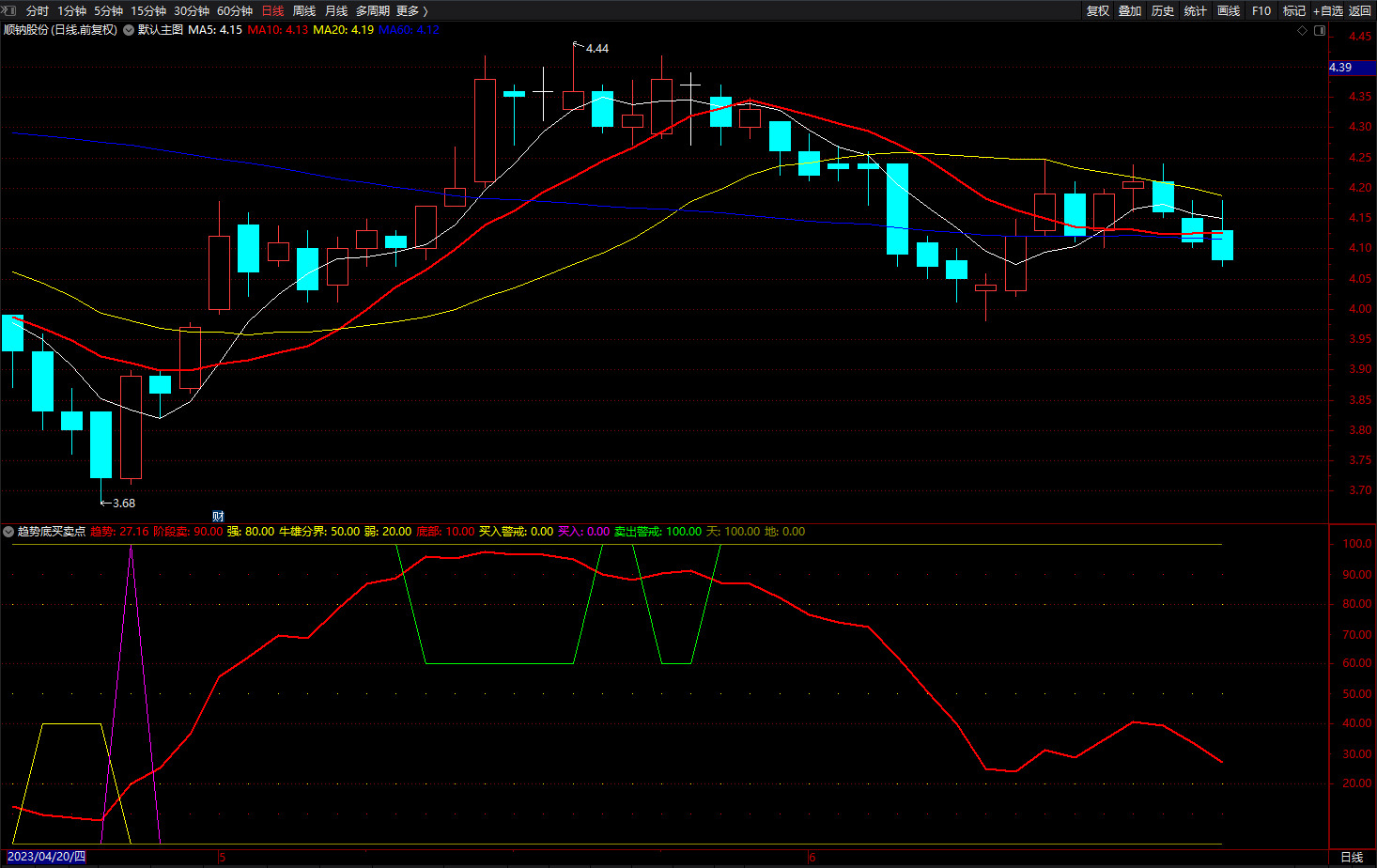Toggle the side panel icon near price axis

pyautogui.click(x=1320, y=30)
